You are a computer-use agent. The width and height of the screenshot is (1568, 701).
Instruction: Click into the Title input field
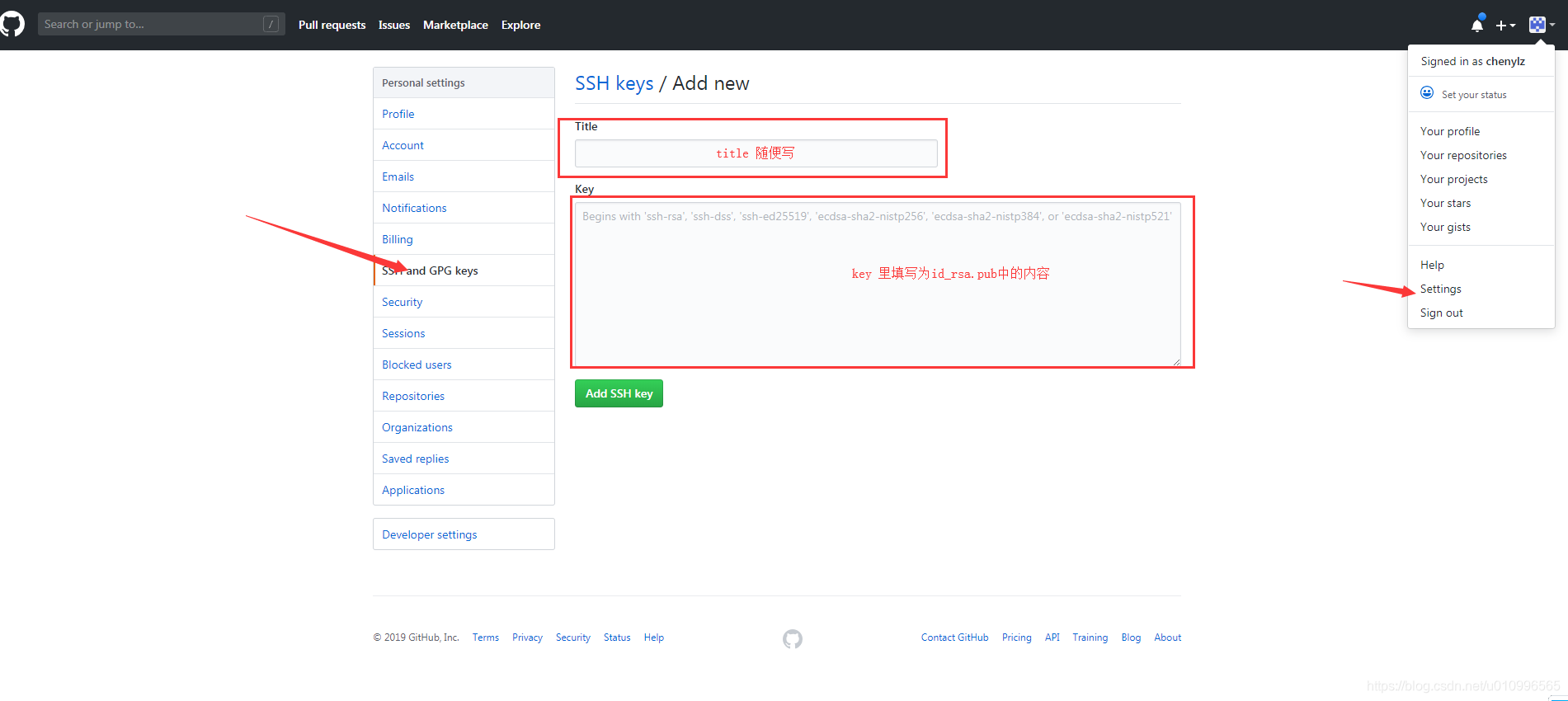pos(756,153)
